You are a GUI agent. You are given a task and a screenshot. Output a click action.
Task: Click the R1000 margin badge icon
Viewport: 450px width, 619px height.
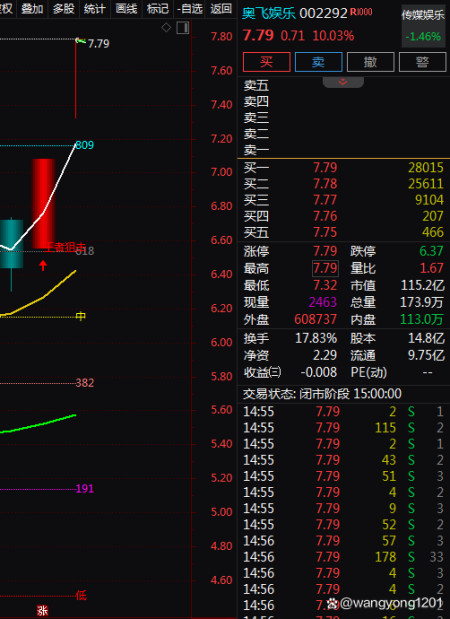click(x=361, y=12)
